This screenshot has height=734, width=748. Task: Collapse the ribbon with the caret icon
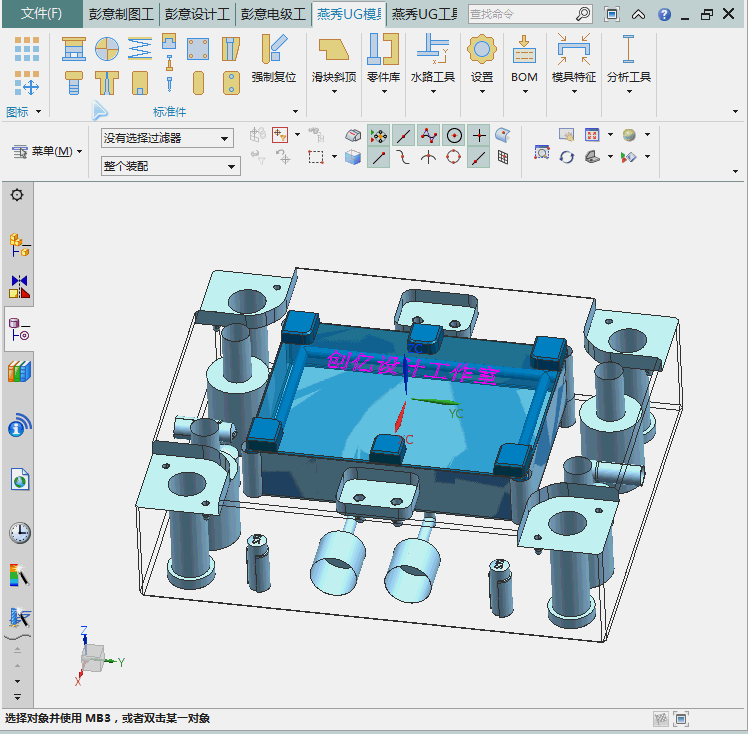point(638,14)
